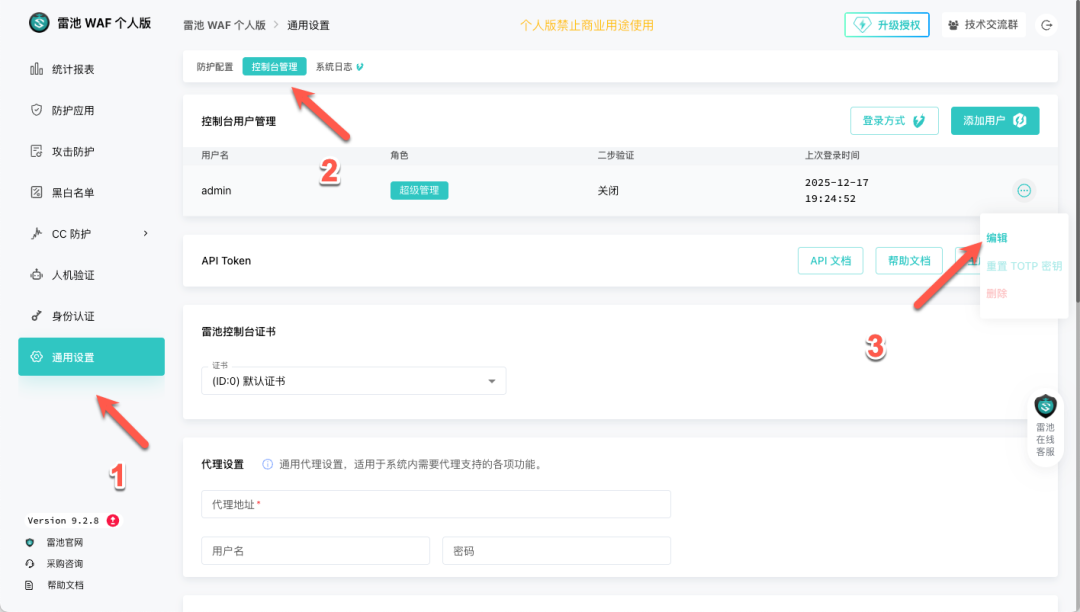
Task: Click the robot icon for 人机验证
Action: pos(36,274)
